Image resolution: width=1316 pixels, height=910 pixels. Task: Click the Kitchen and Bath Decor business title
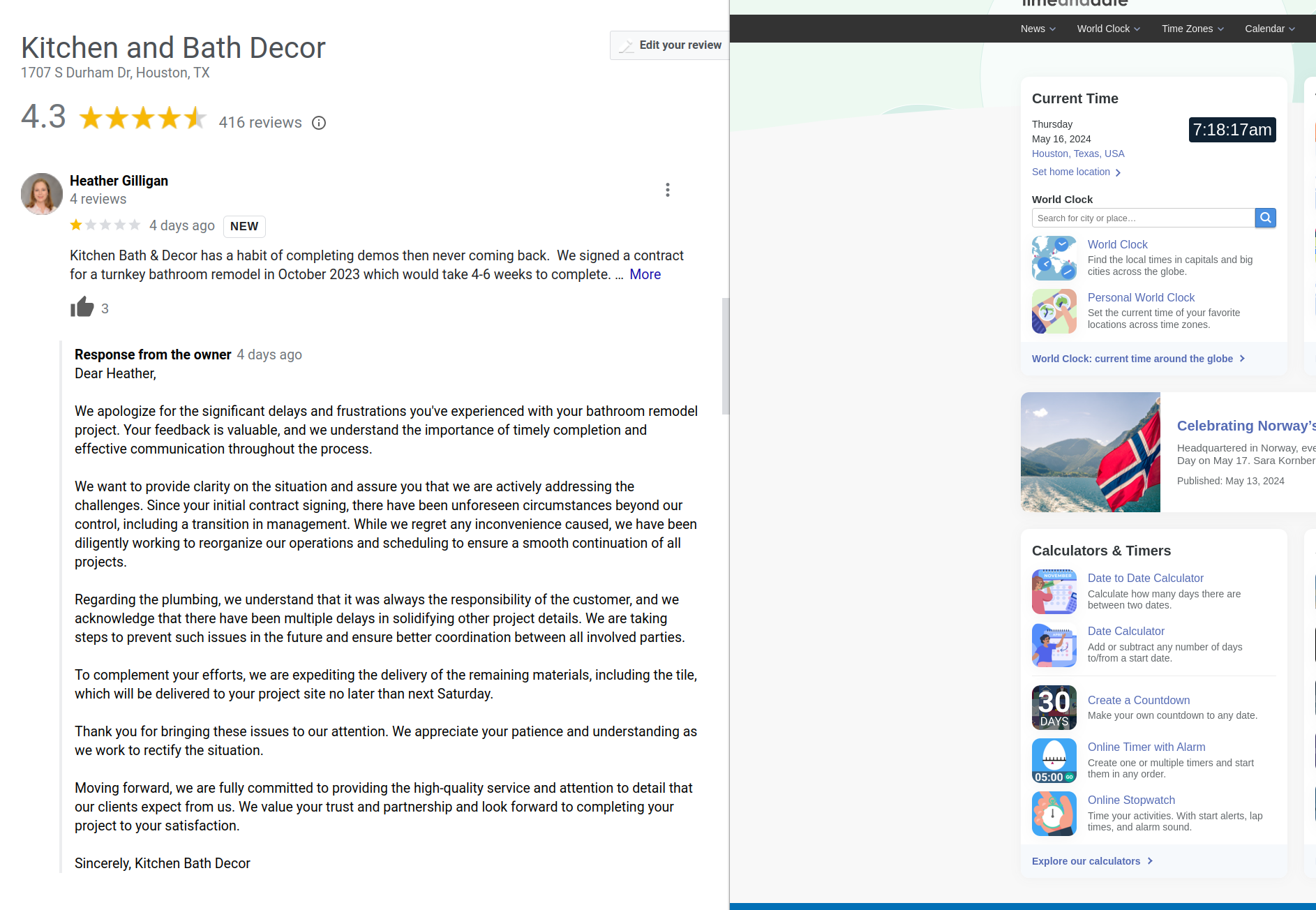coord(173,47)
